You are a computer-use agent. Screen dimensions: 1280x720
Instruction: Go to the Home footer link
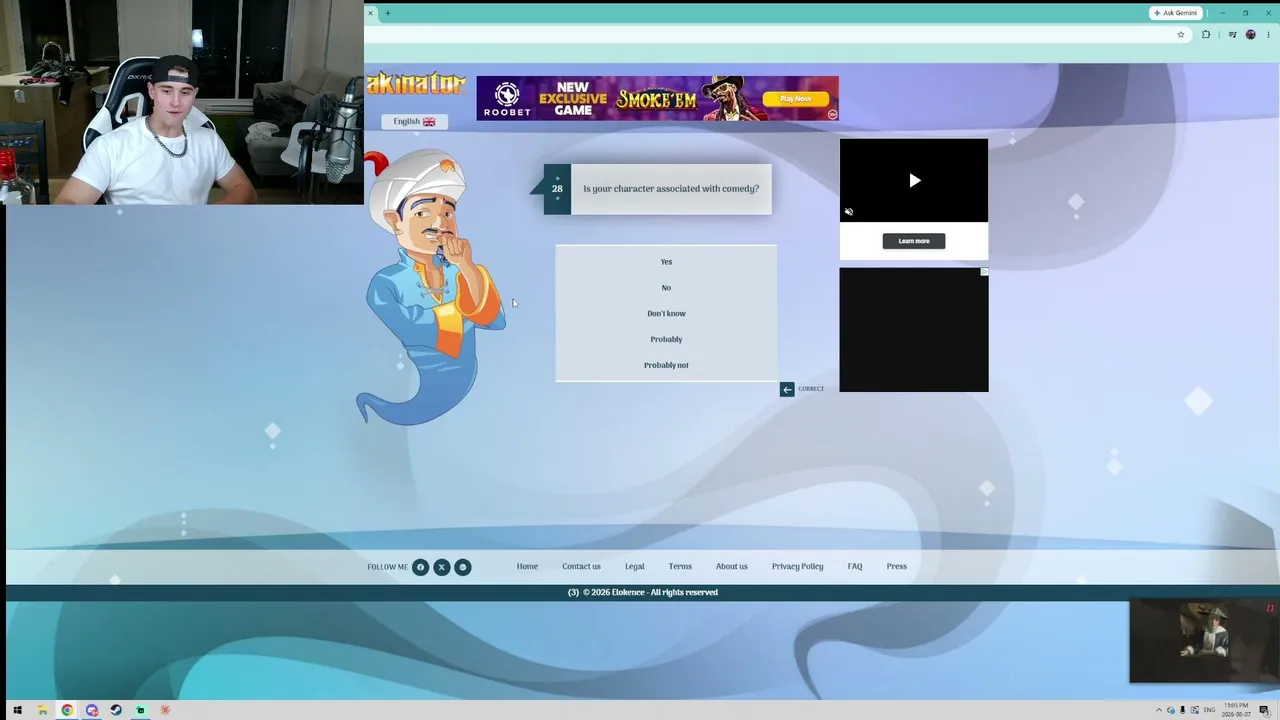point(527,567)
